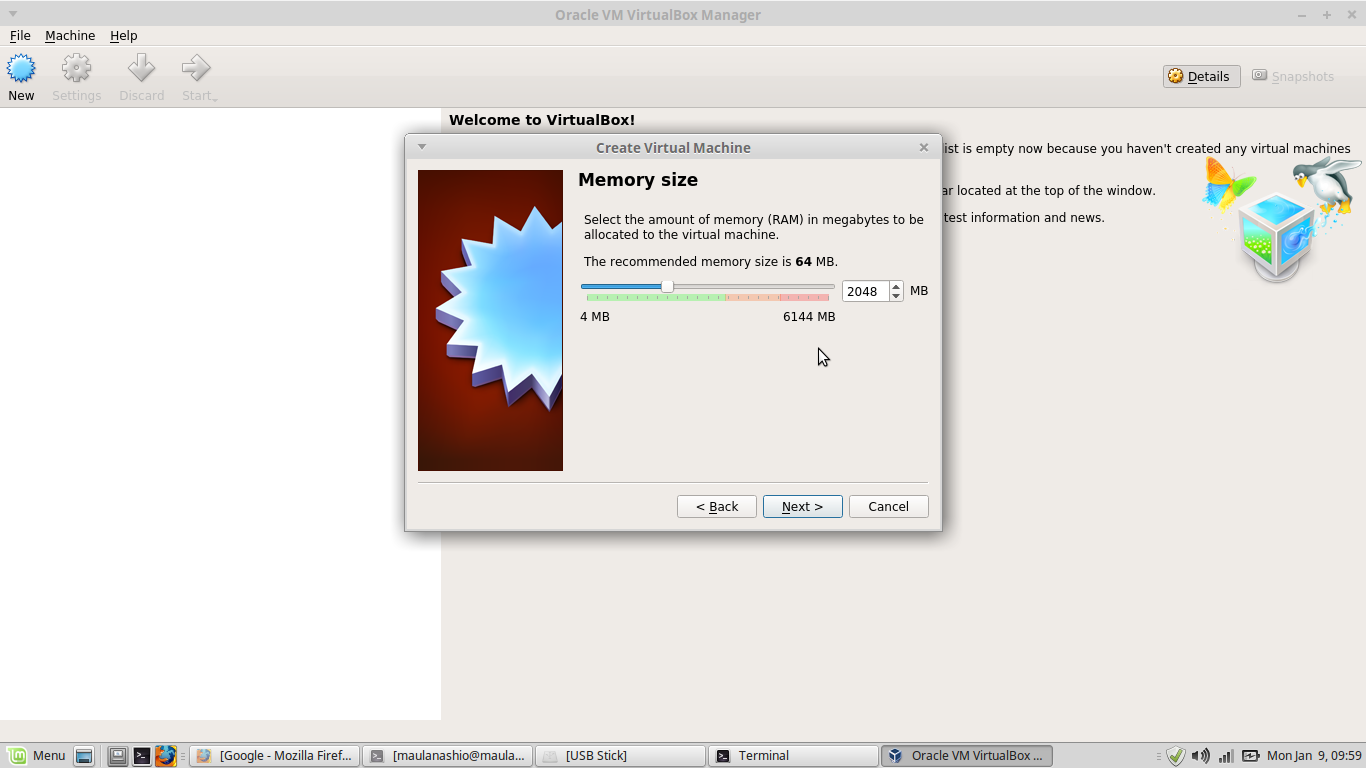Viewport: 1366px width, 768px height.
Task: Open the dialog title bar window menu arrow
Action: [422, 147]
